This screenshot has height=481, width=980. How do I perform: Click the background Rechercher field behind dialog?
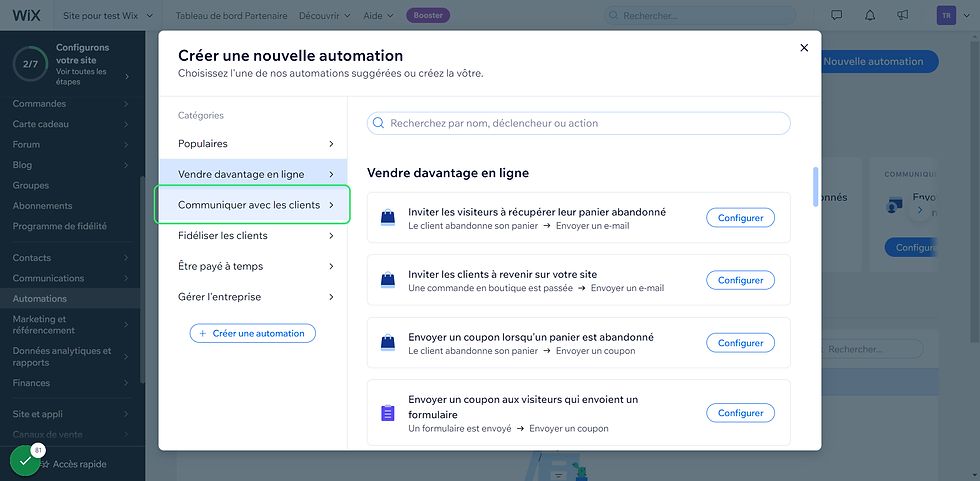click(x=872, y=349)
